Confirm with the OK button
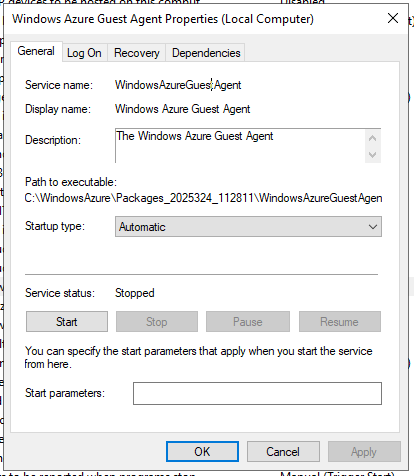Viewport: 414px width, 476px height. (x=202, y=452)
